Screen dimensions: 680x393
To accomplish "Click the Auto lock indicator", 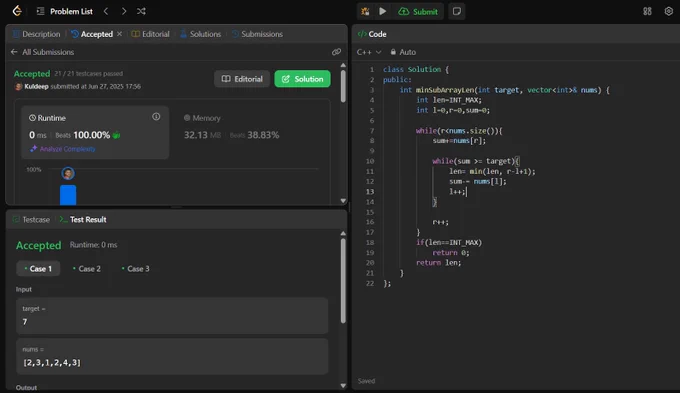I will 403,52.
